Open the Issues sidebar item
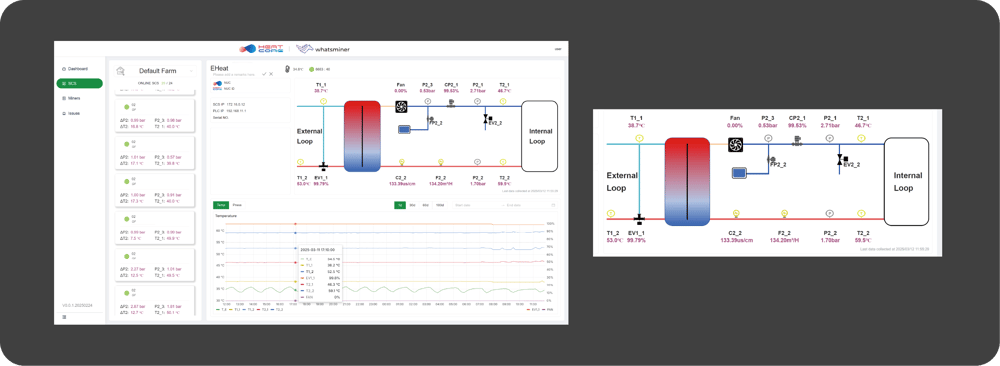The height and width of the screenshot is (366, 1000). (x=74, y=113)
